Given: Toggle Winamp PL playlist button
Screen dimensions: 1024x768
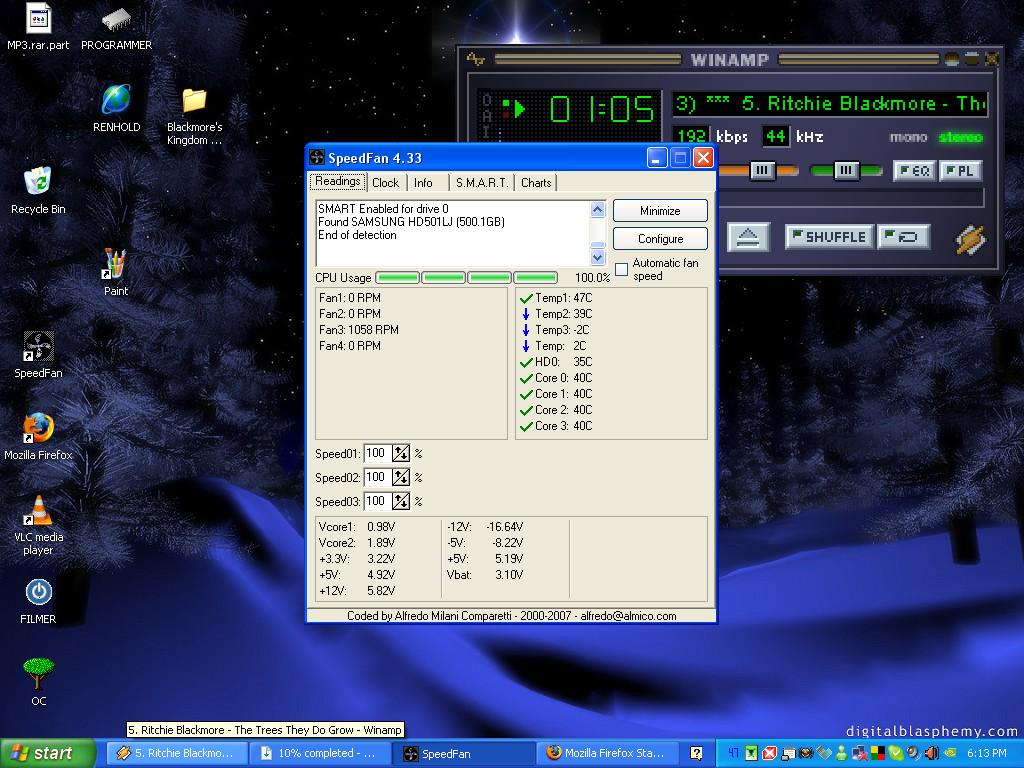Looking at the screenshot, I should (960, 171).
